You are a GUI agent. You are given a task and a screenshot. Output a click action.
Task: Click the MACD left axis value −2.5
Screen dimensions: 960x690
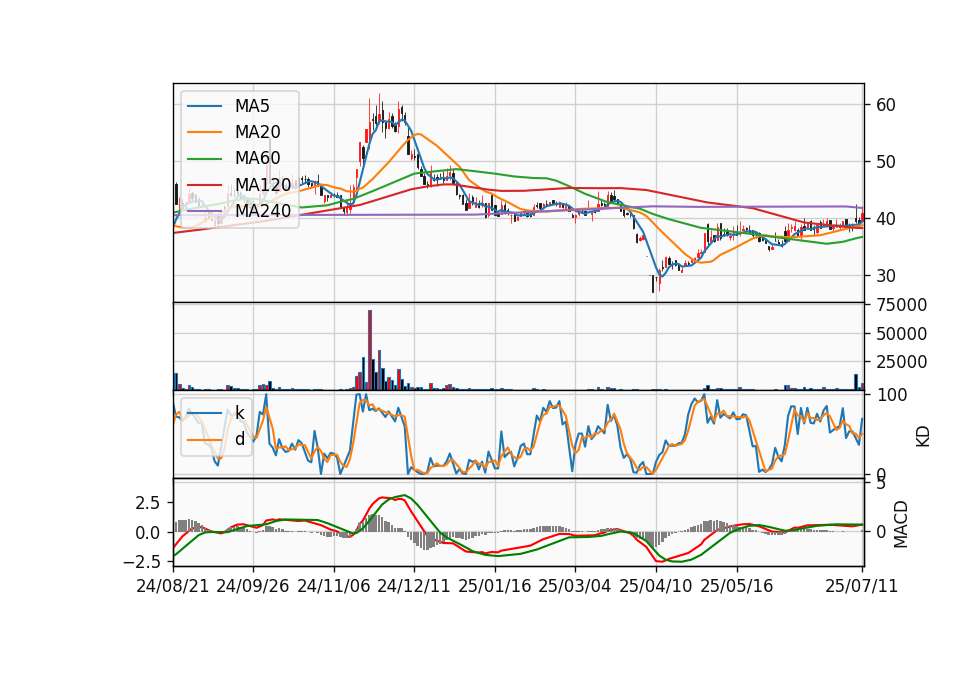(x=141, y=561)
